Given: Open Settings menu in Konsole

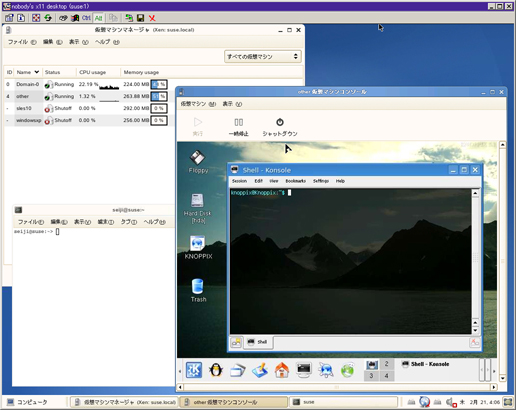Looking at the screenshot, I should 321,181.
